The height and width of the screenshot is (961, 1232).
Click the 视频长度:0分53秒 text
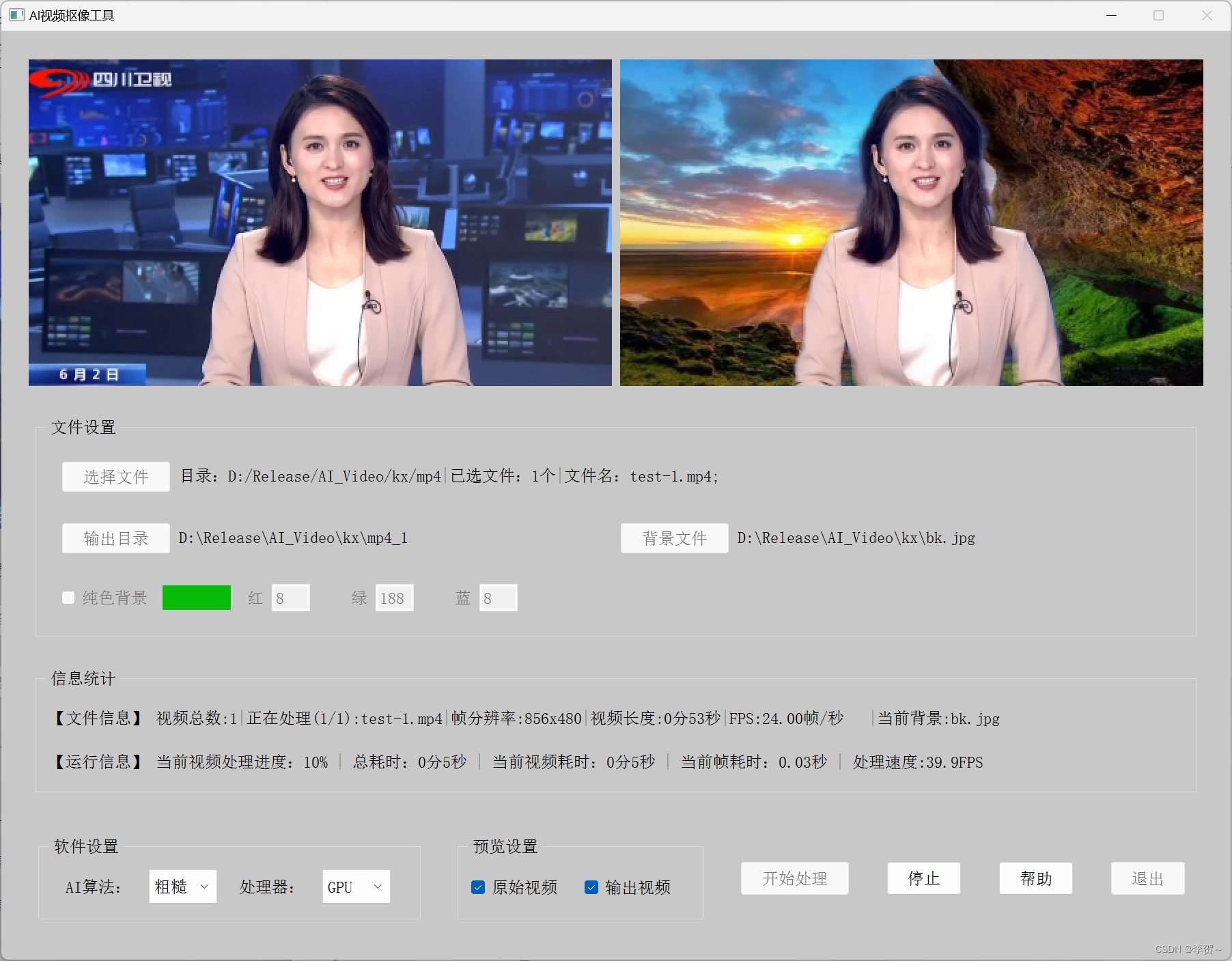coord(656,719)
